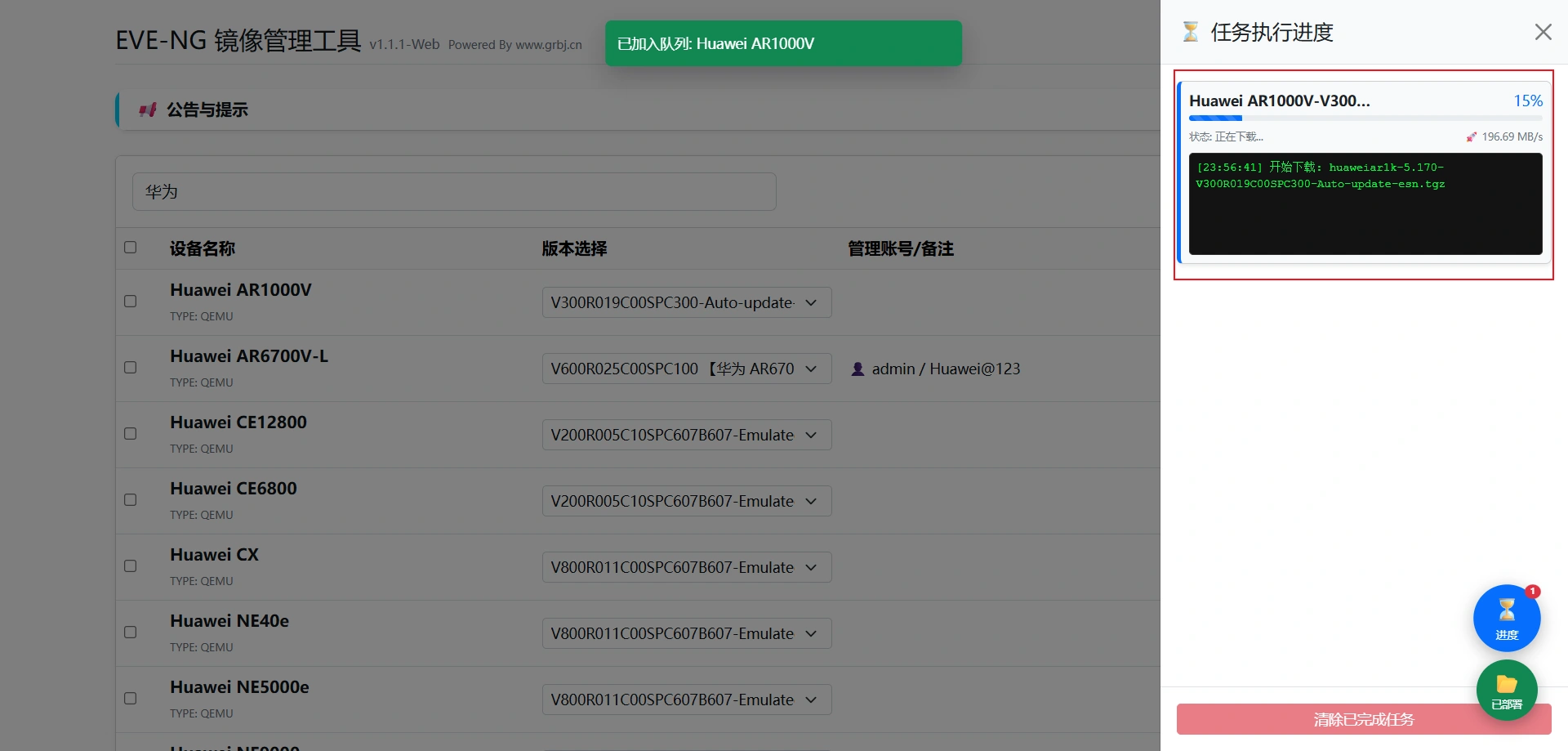1568x751 pixels.
Task: Close the task progress panel
Action: pos(1543,32)
